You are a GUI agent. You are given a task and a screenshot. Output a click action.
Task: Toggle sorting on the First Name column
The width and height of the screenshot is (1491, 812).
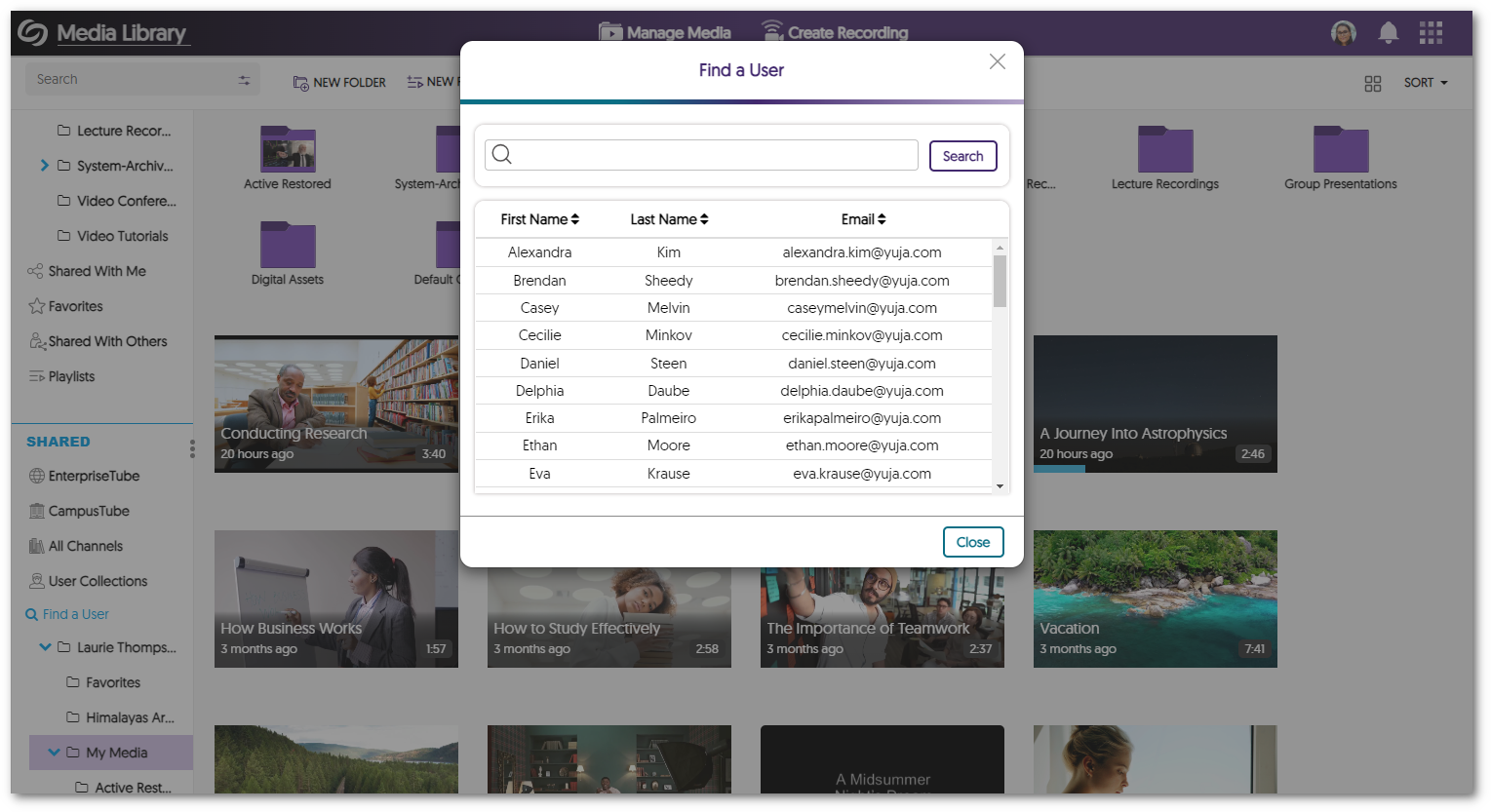(x=573, y=218)
